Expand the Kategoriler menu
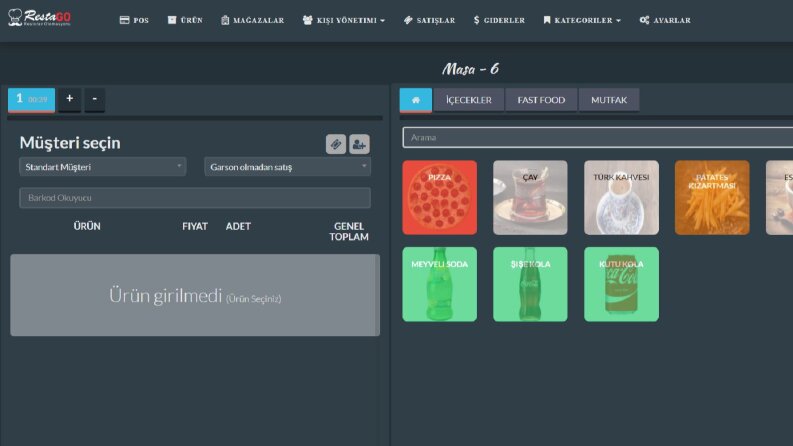The width and height of the screenshot is (793, 446). 582,20
